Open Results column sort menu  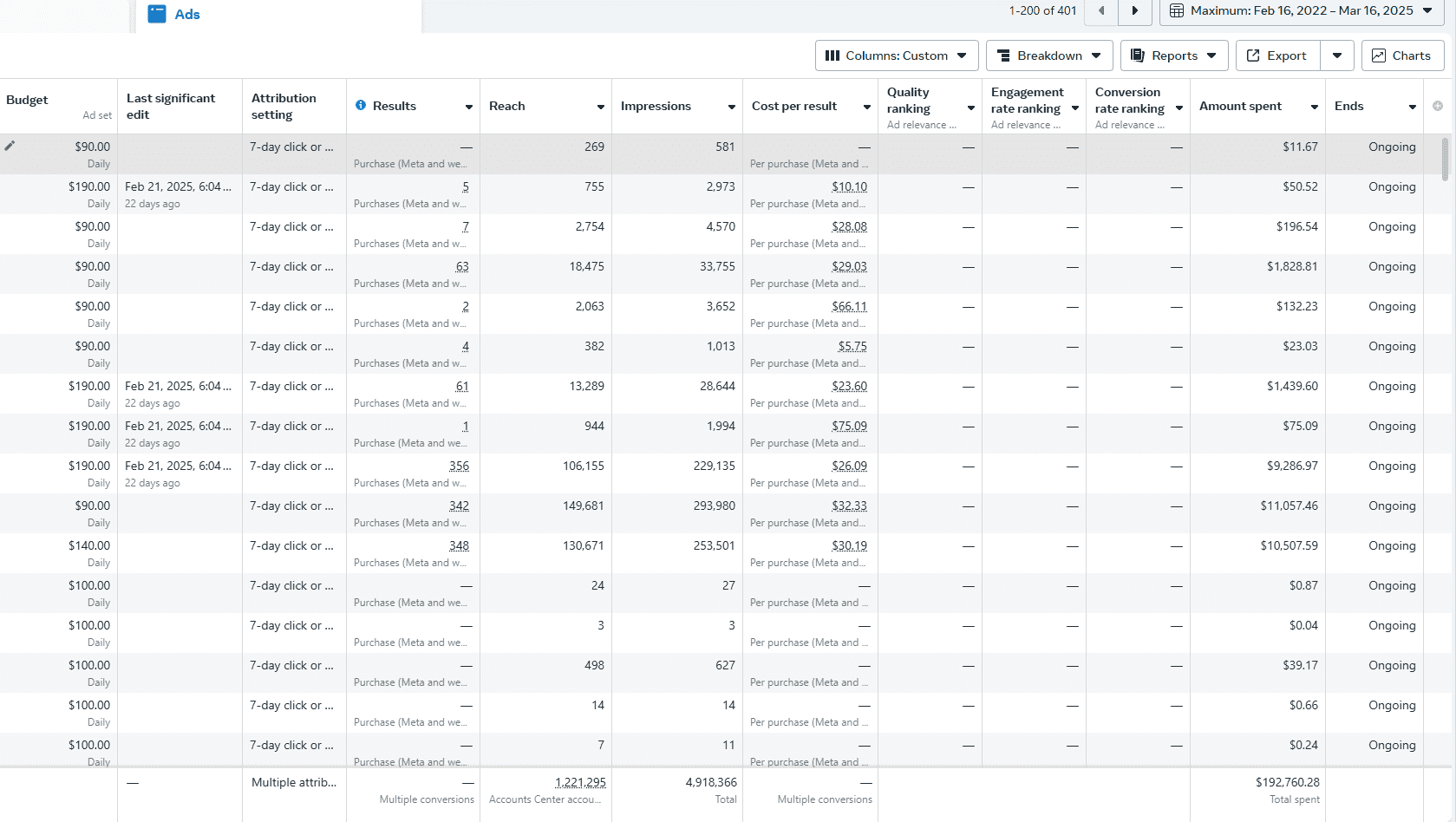click(469, 107)
